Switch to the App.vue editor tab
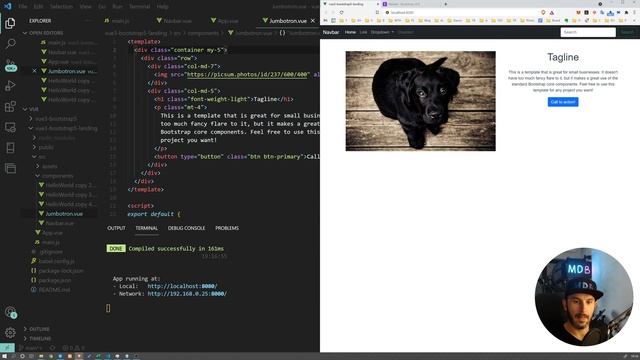640x360 pixels. click(225, 20)
